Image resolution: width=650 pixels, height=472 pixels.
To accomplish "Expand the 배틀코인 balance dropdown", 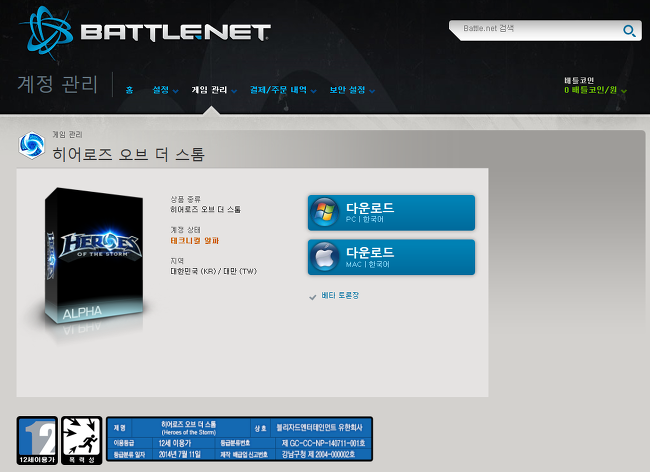I will (x=623, y=91).
